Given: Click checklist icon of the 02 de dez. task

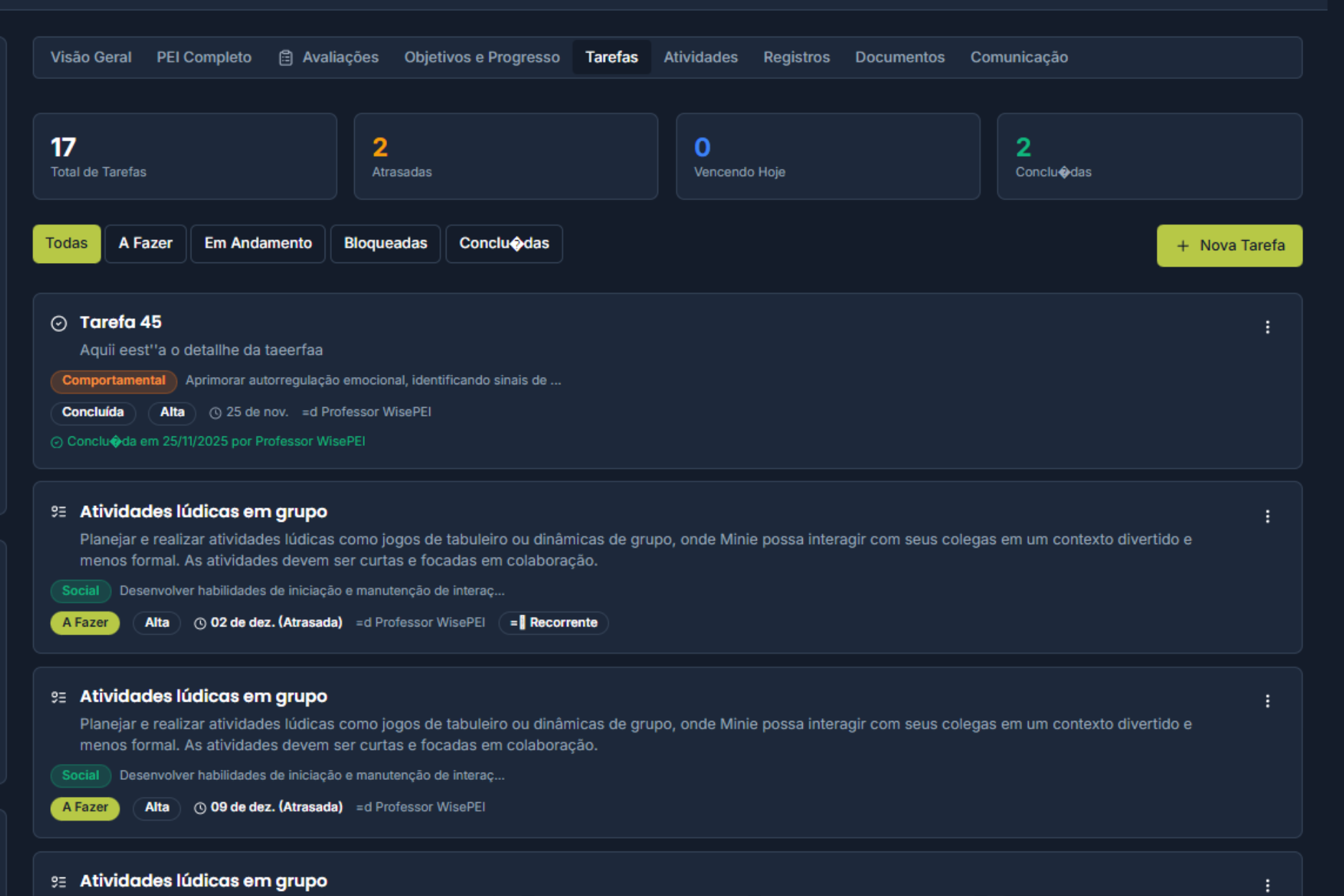Looking at the screenshot, I should tap(59, 512).
